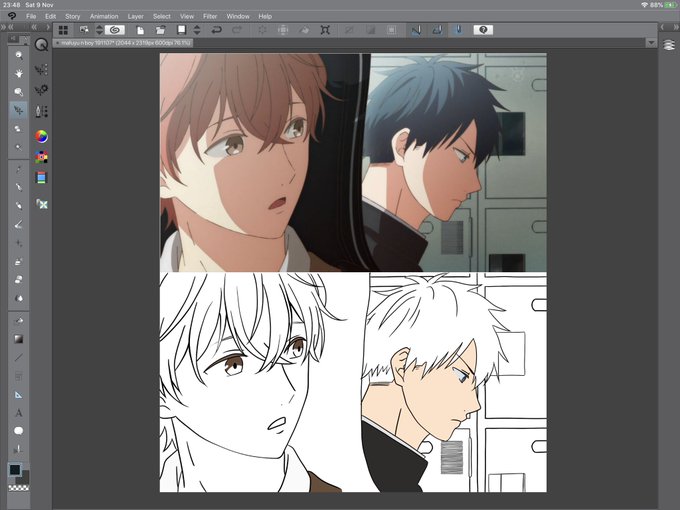Select the highlighted Move layer tool

pyautogui.click(x=19, y=111)
